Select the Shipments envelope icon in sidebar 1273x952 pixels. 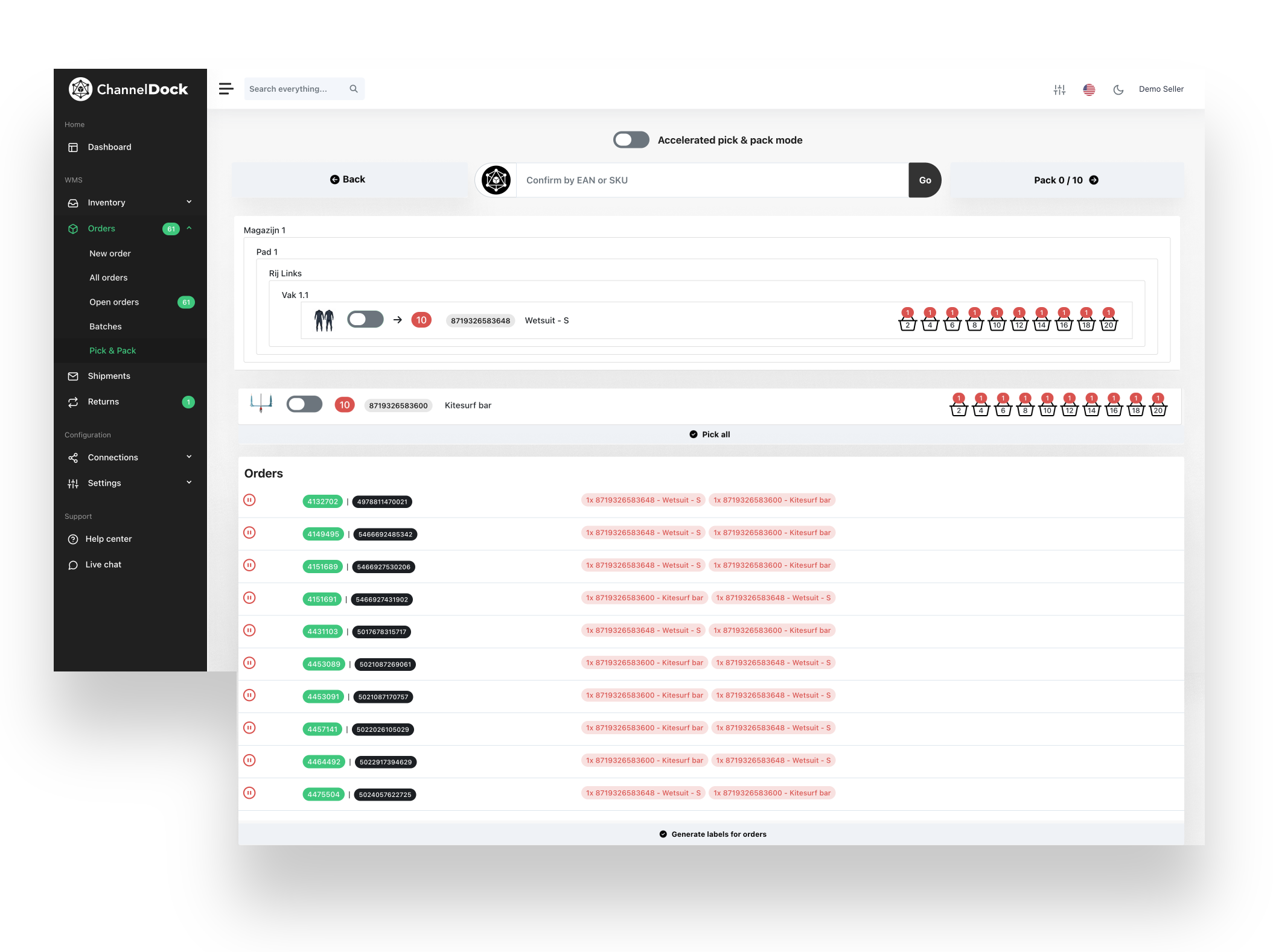pos(73,376)
